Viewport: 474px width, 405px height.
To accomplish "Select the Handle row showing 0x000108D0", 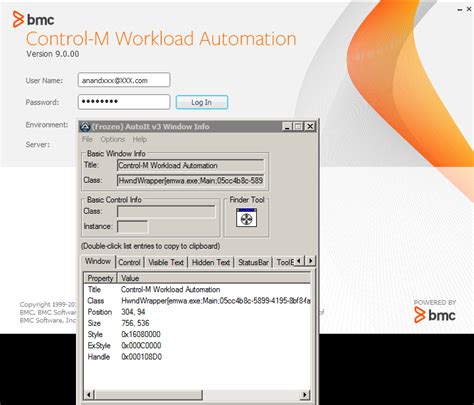I will click(x=197, y=357).
